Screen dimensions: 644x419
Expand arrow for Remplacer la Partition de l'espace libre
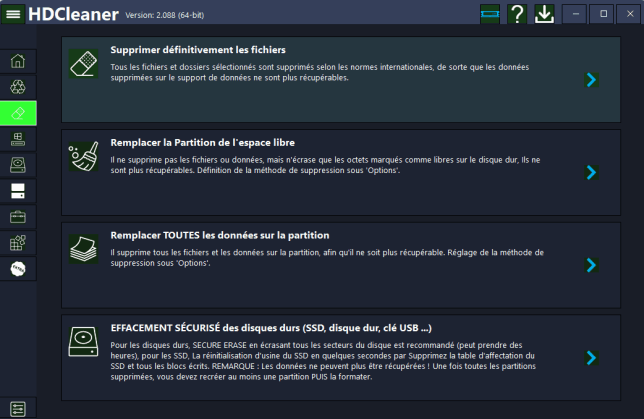[591, 172]
